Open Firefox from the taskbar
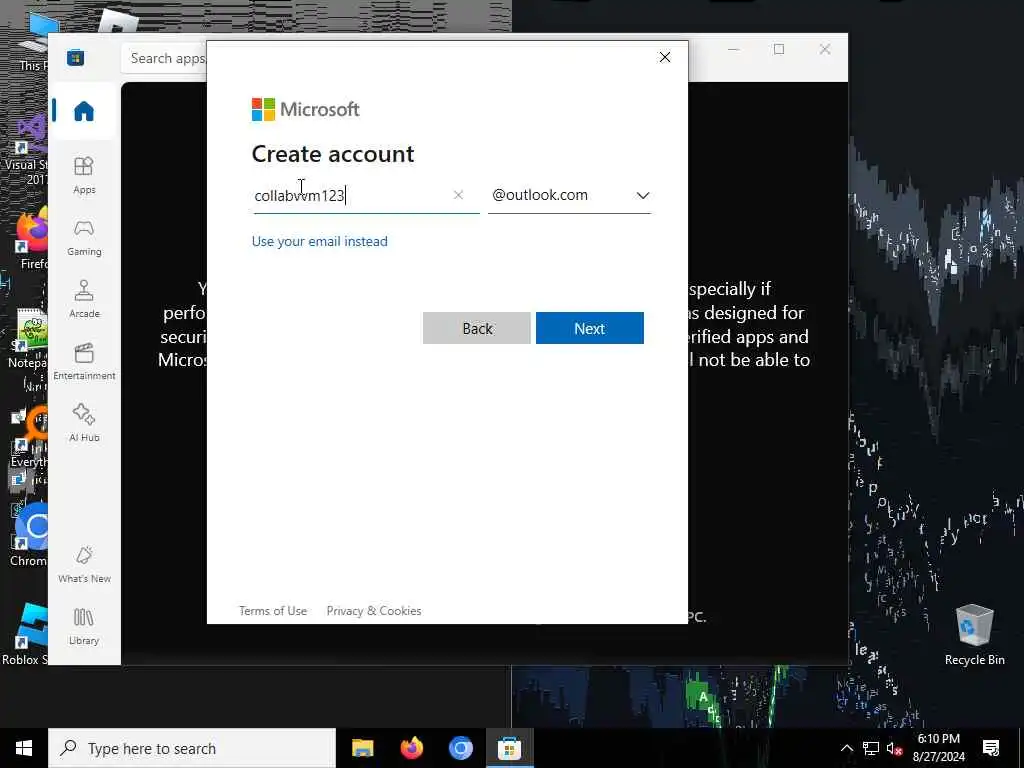This screenshot has width=1024, height=768. click(x=411, y=748)
